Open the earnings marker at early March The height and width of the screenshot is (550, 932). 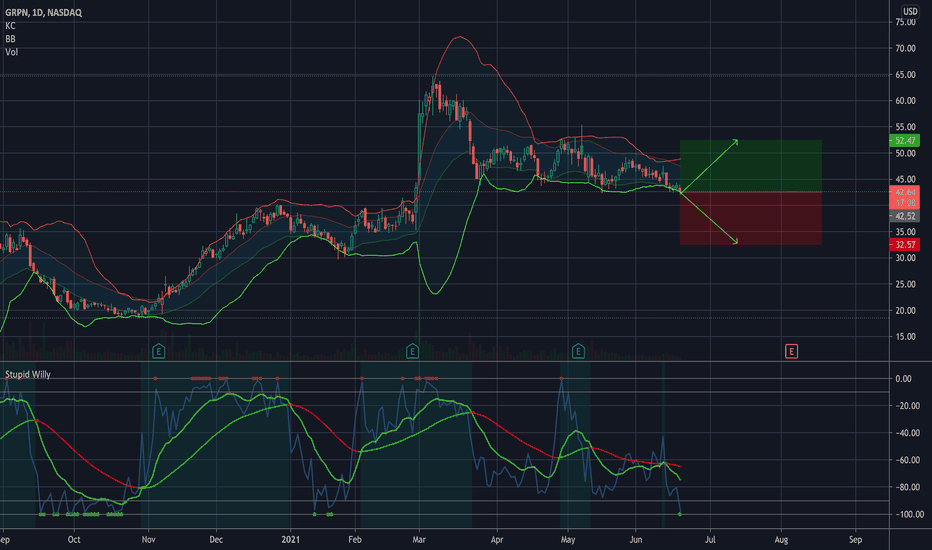pos(413,351)
